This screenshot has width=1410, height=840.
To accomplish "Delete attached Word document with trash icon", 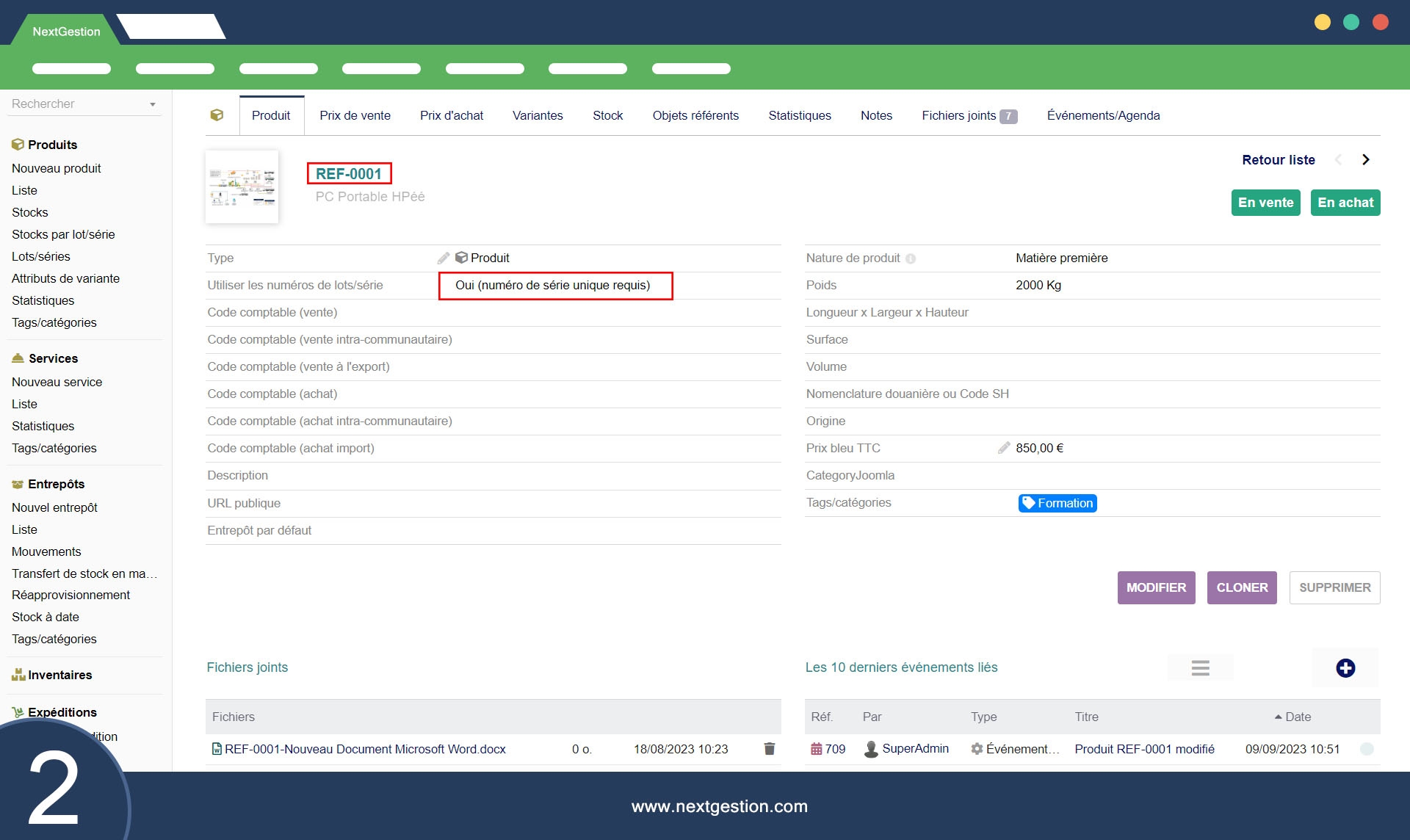I will pos(769,749).
